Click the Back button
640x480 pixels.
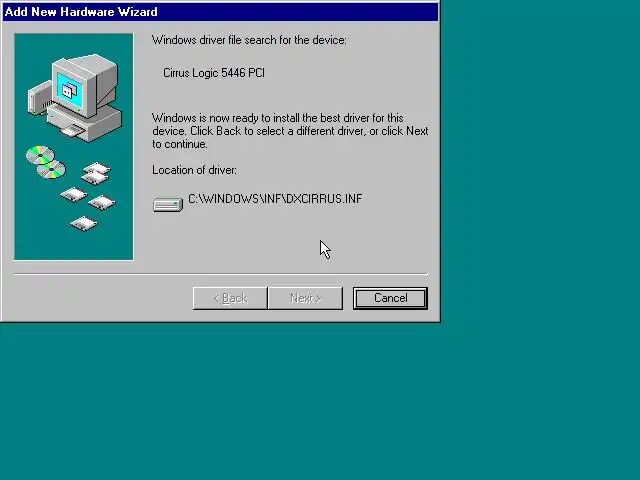tap(230, 298)
